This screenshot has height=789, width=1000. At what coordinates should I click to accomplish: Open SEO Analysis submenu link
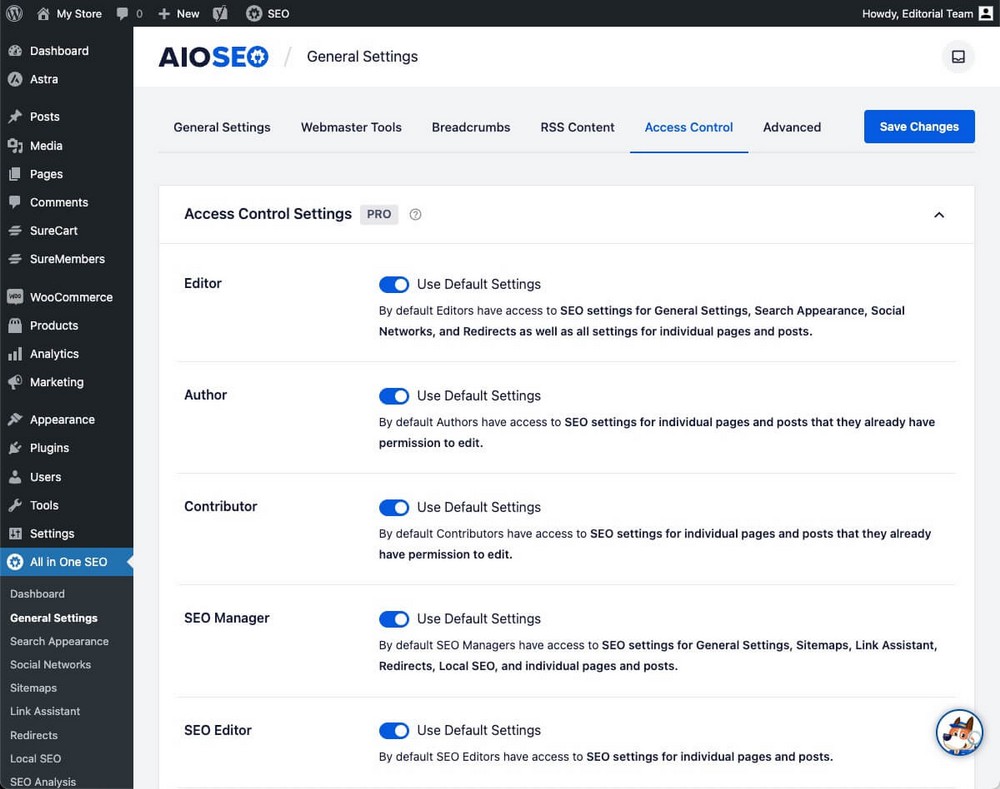coord(43,782)
